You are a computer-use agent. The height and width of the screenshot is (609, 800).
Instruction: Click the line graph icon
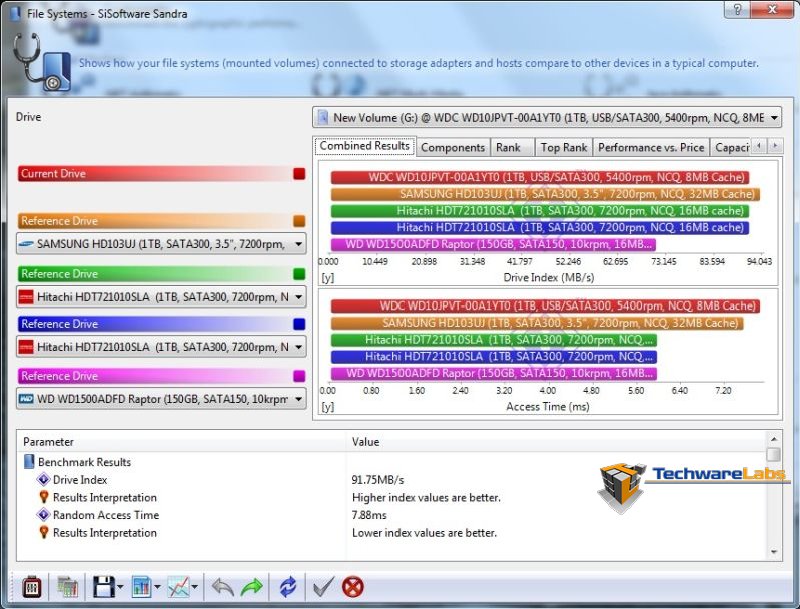click(179, 587)
